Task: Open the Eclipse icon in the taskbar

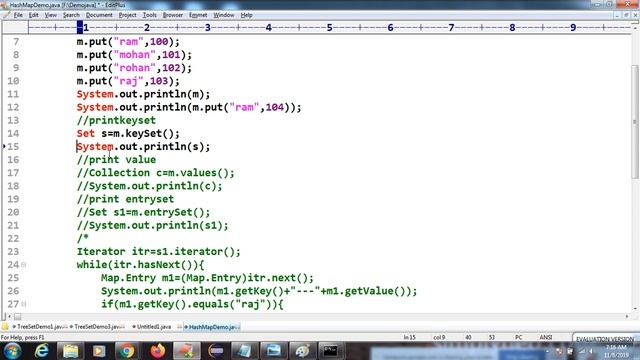Action: tap(216, 351)
